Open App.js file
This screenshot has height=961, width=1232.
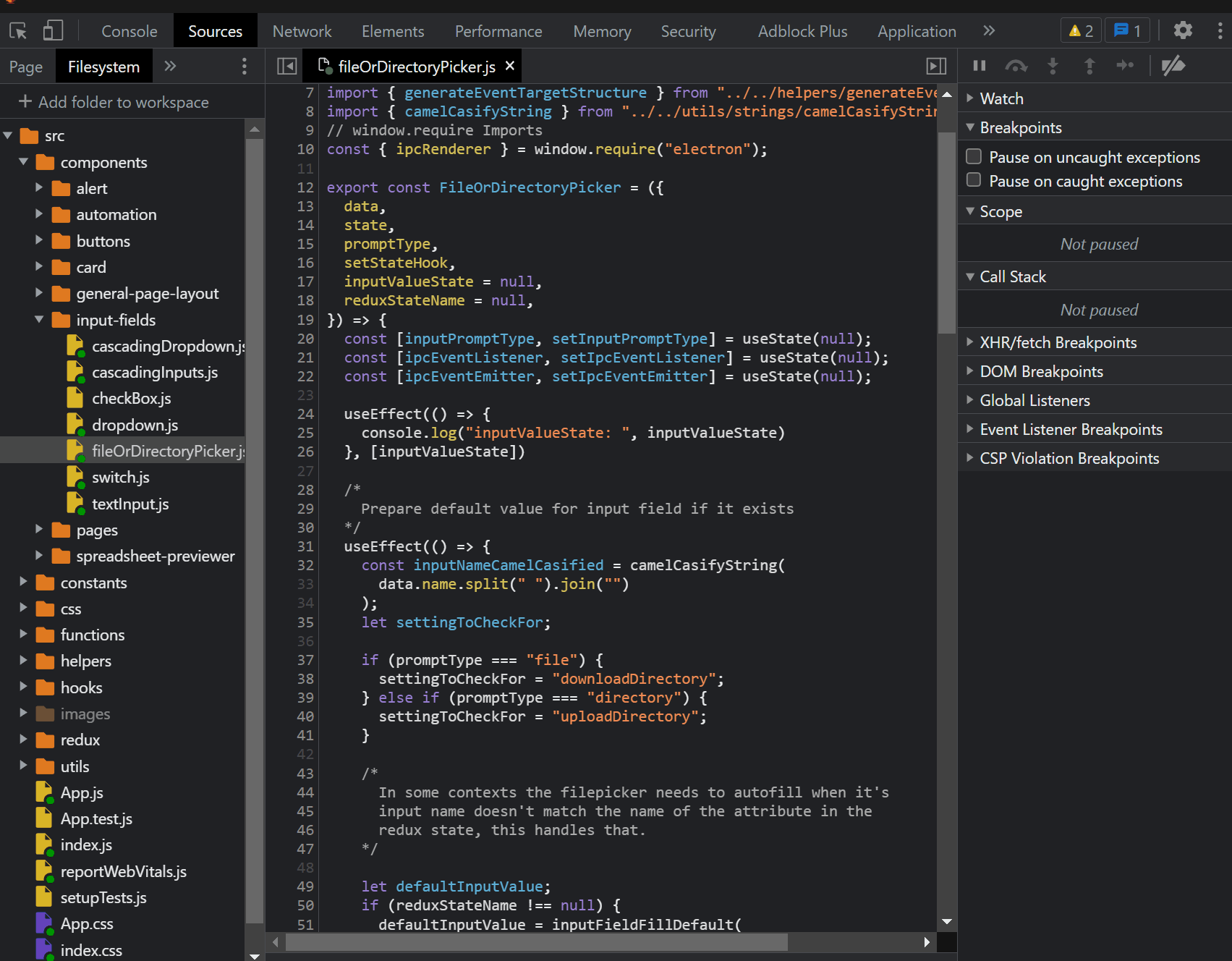[82, 792]
